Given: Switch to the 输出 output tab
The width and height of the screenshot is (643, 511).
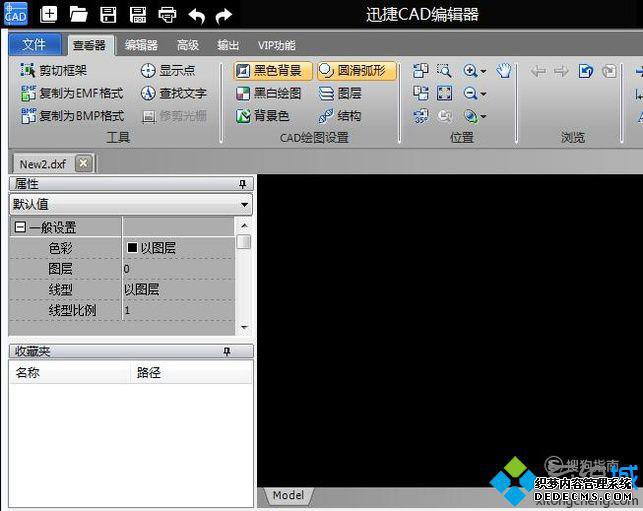Looking at the screenshot, I should 228,45.
